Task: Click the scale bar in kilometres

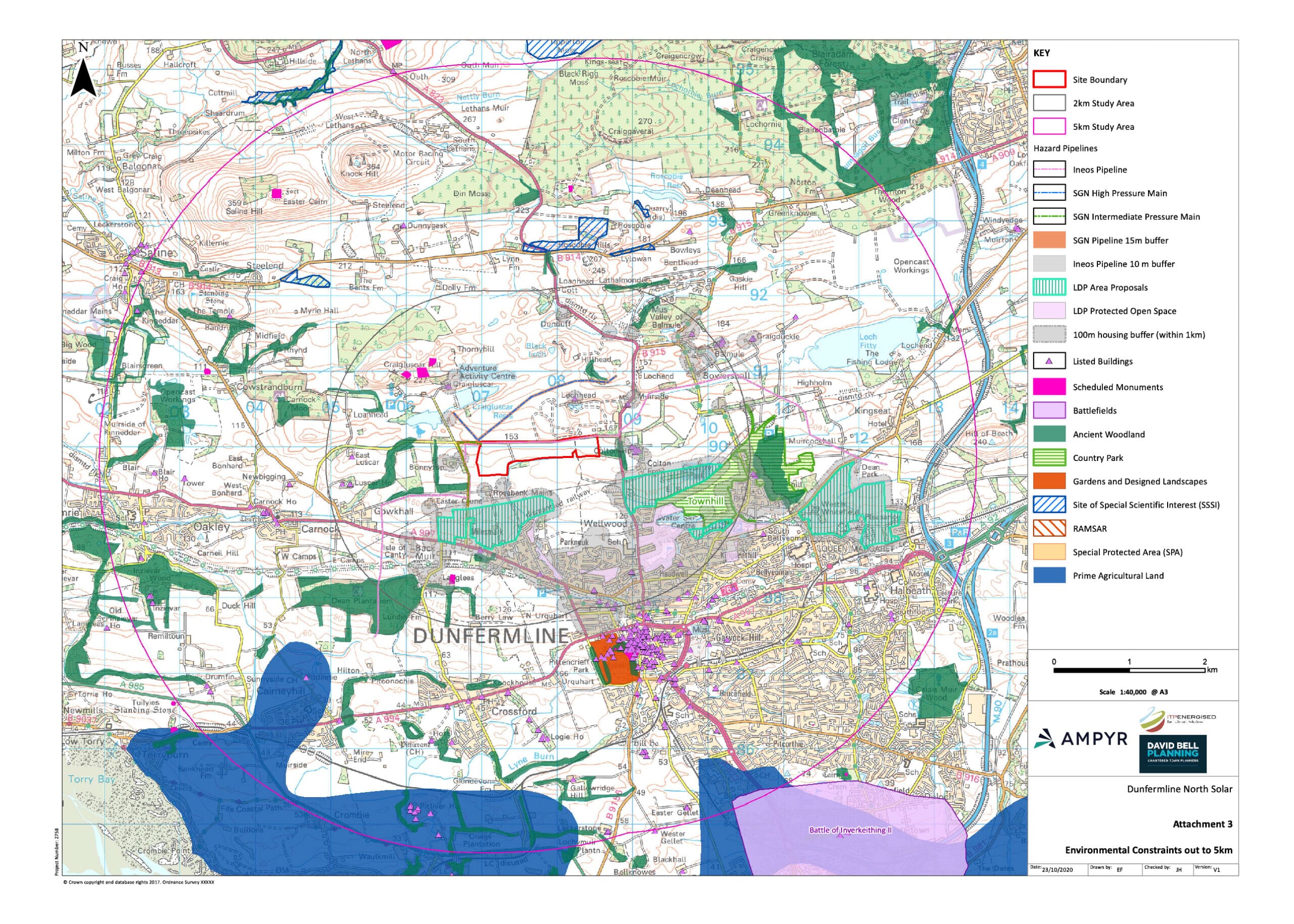Action: coord(1129,670)
